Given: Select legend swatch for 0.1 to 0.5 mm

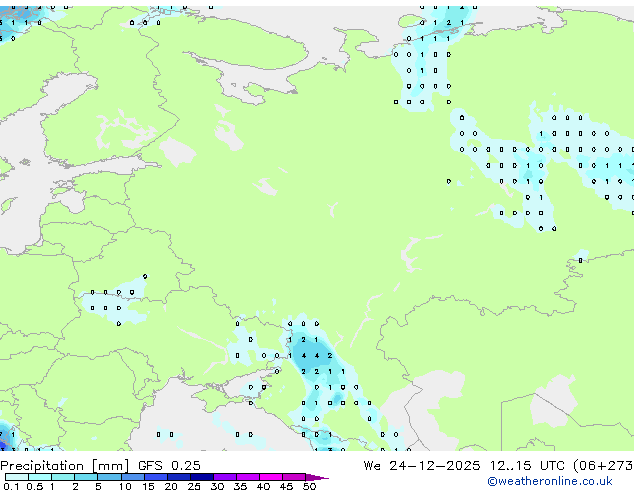Looking at the screenshot, I should pos(17,477).
